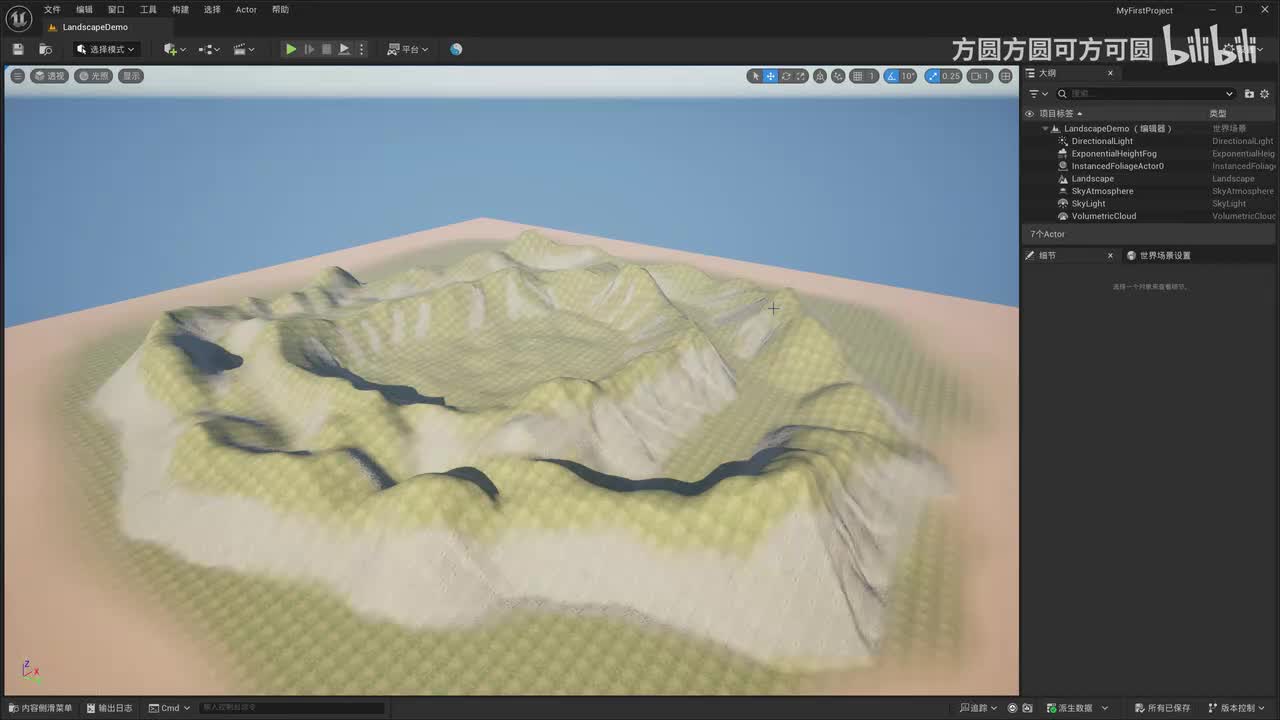
Task: Click the viewport layout maximize icon
Action: tap(1005, 76)
